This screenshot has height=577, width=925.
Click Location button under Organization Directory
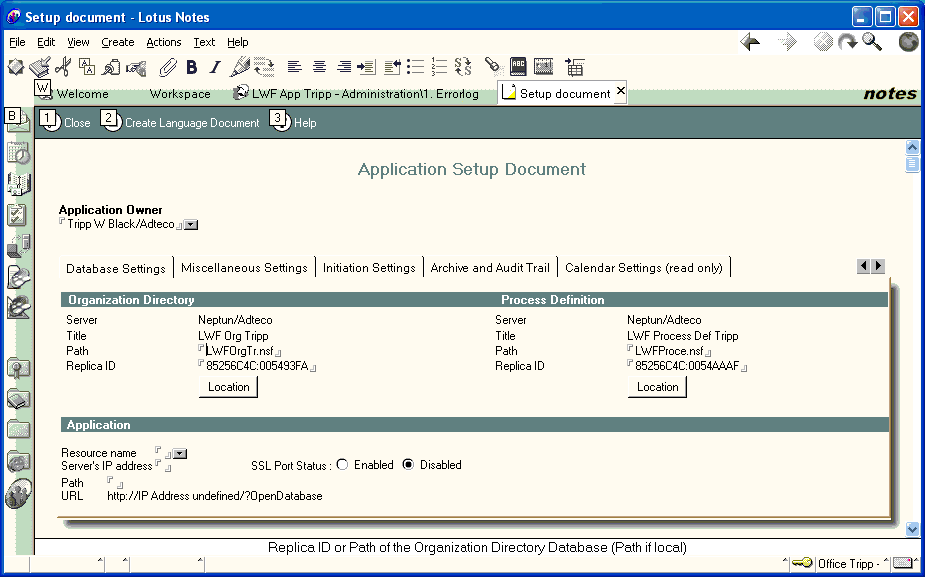click(x=228, y=387)
